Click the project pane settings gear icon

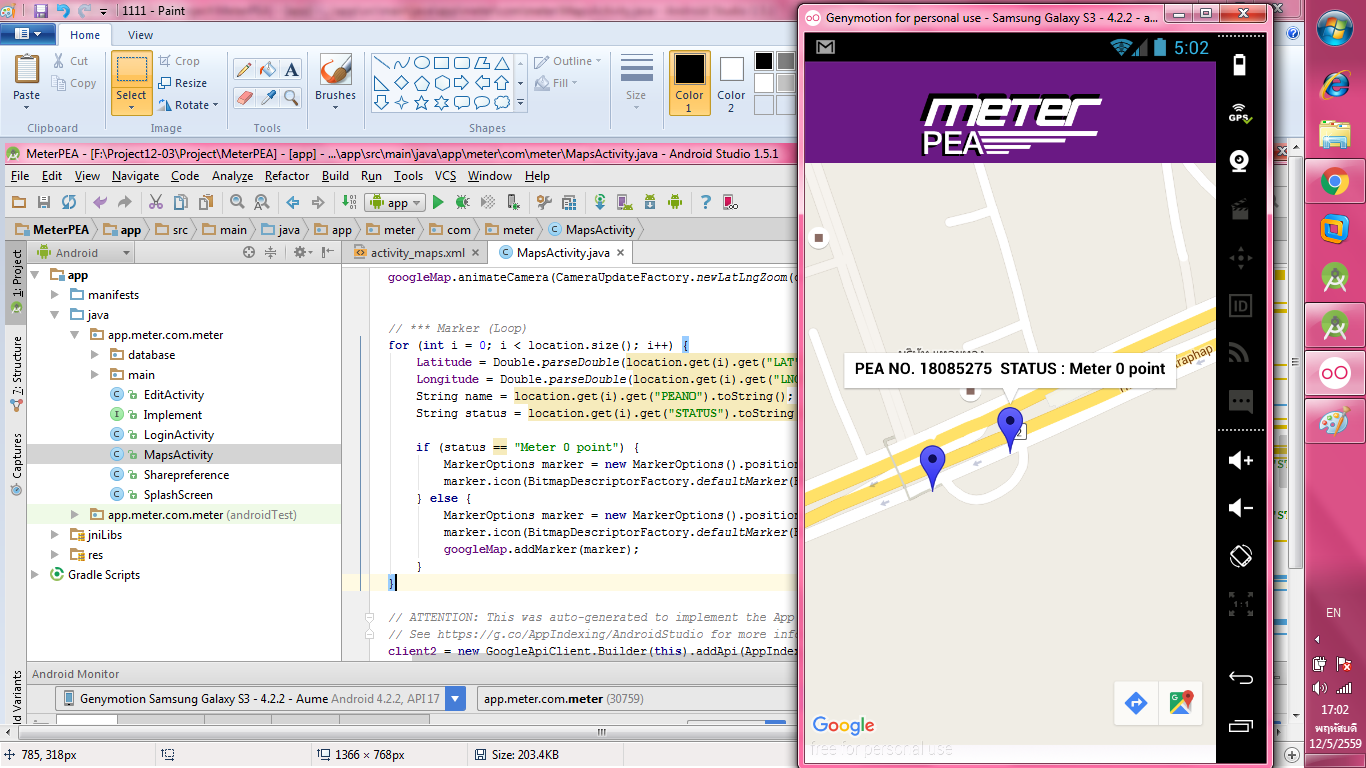(x=301, y=253)
